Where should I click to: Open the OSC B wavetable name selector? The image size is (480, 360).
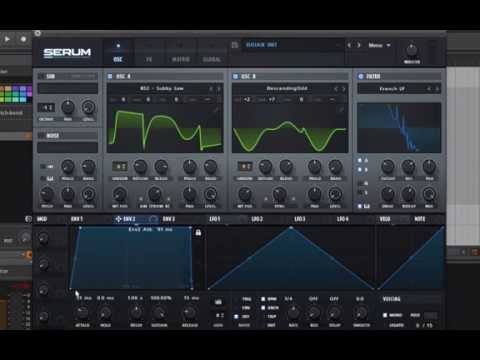click(x=287, y=89)
